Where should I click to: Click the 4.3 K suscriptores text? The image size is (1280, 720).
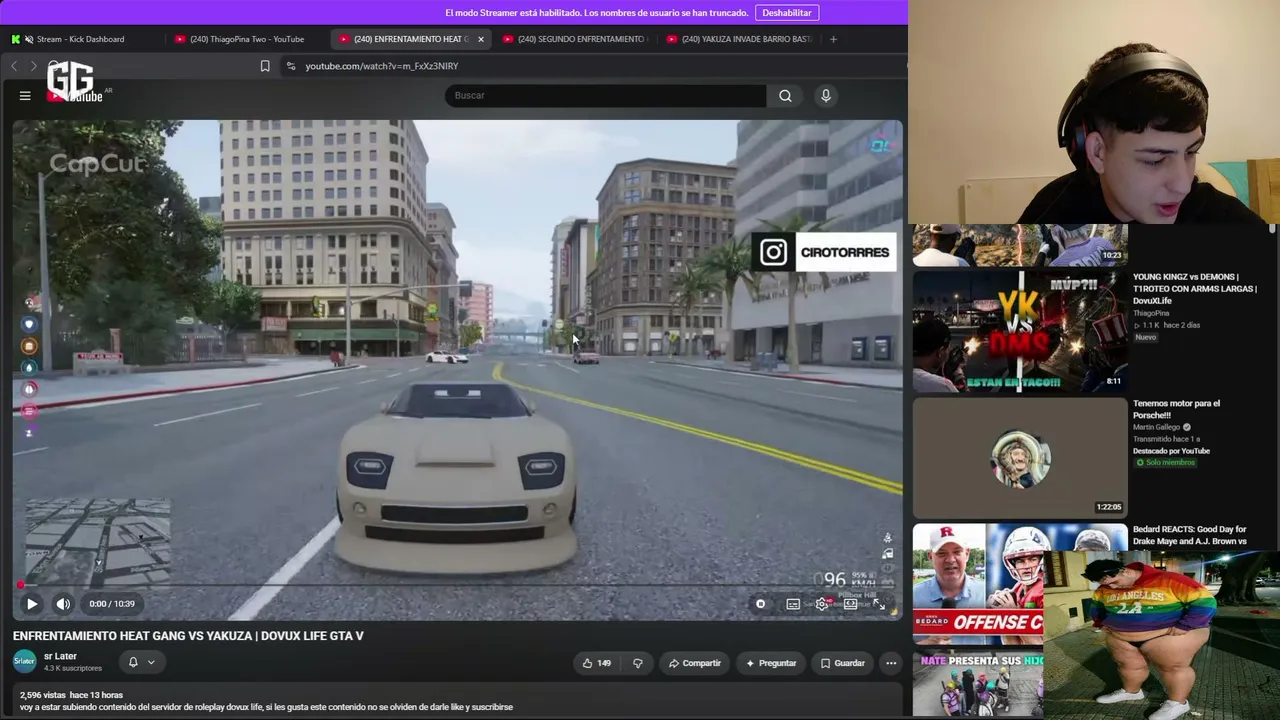[73, 668]
